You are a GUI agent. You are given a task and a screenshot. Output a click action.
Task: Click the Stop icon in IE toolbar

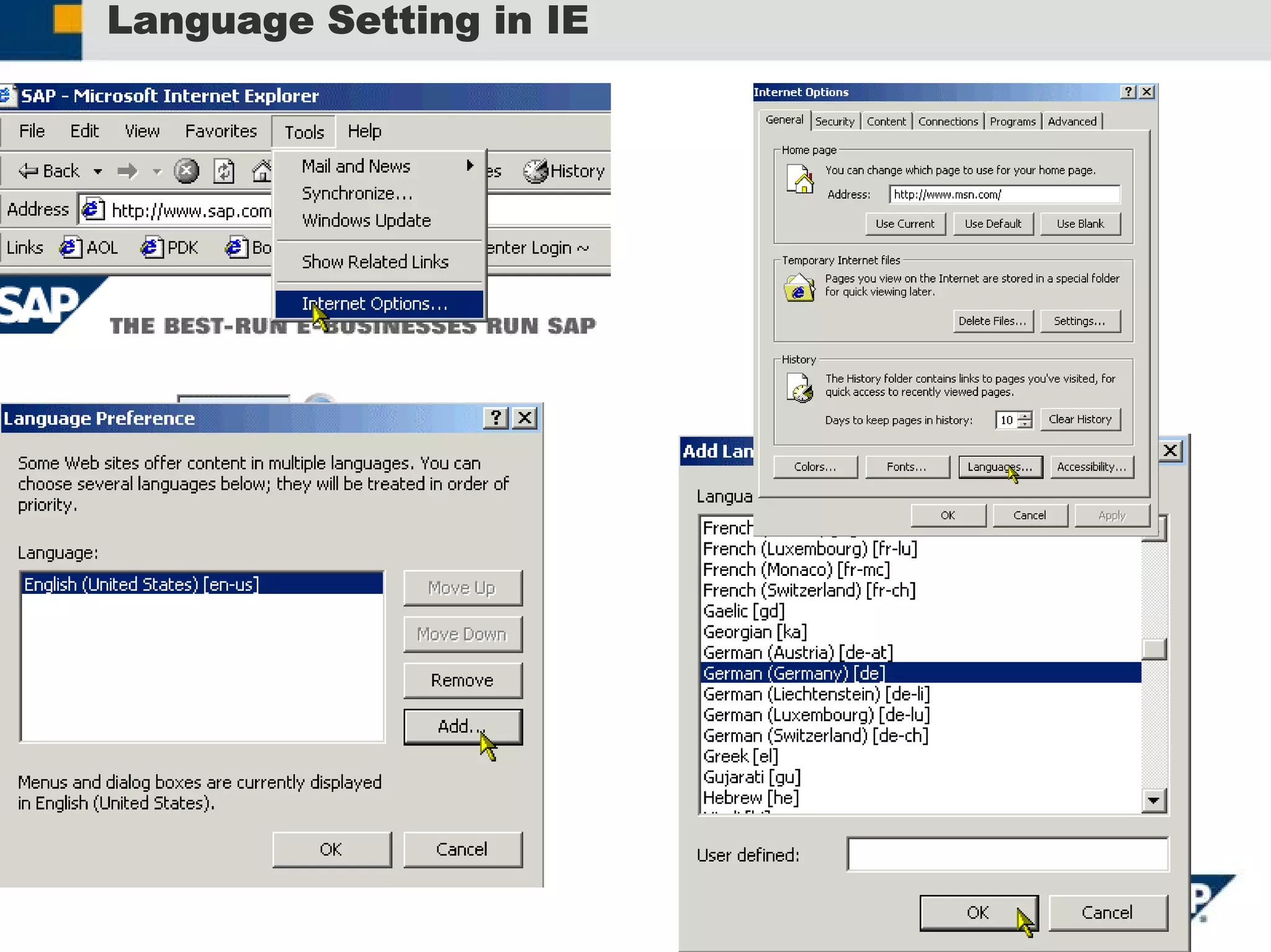[x=186, y=171]
